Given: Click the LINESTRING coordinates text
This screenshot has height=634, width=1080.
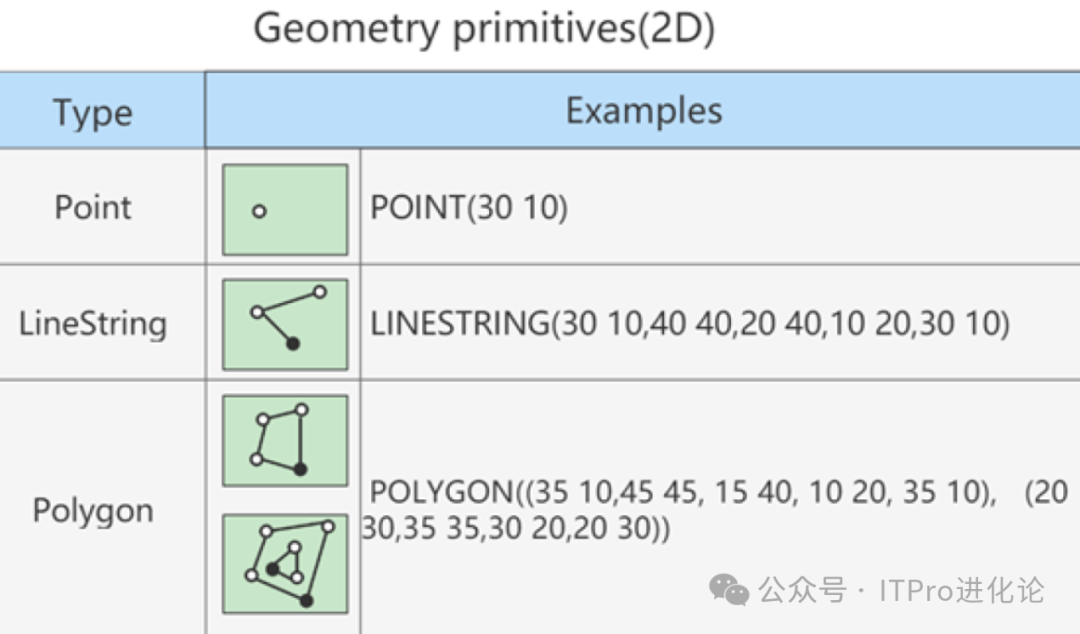Looking at the screenshot, I should [690, 323].
